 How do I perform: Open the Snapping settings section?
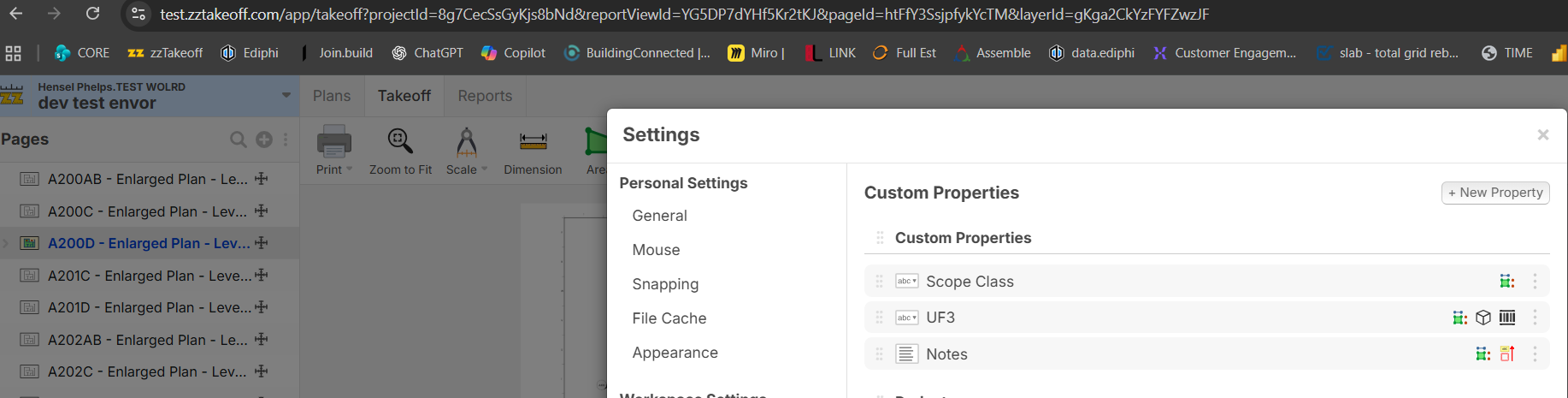(665, 284)
